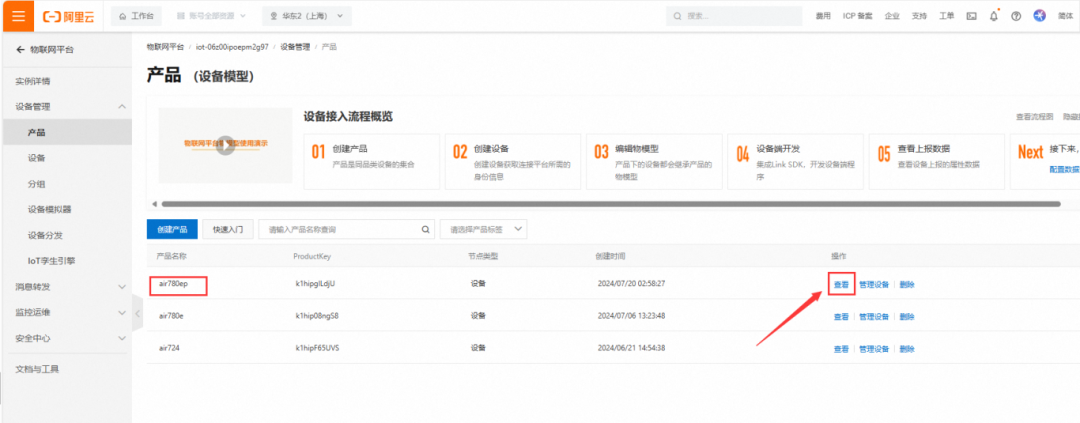Expand the 消息转发 sidebar section
Screen dimensions: 1080x423
[66, 287]
